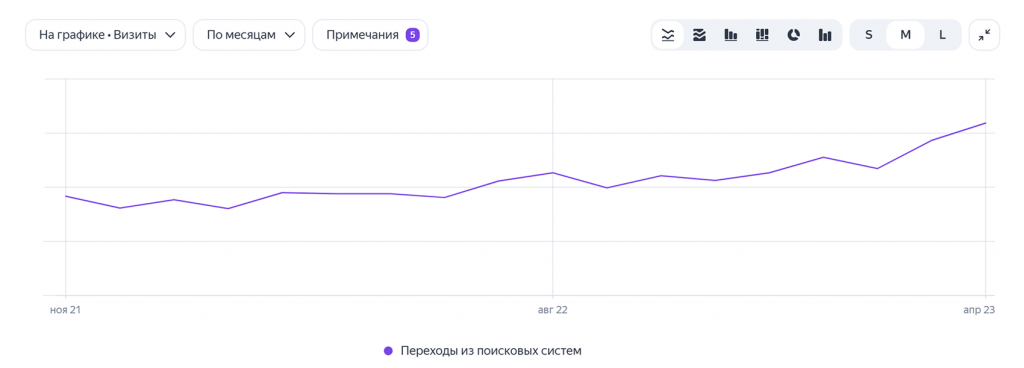The width and height of the screenshot is (1024, 368).
Task: Select the line chart view icon
Action: point(667,35)
